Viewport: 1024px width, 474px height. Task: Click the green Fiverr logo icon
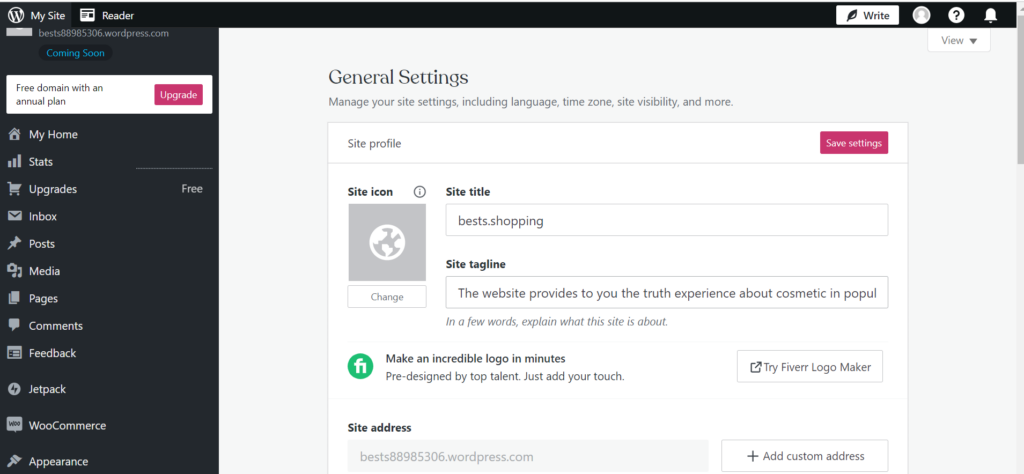pyautogui.click(x=360, y=366)
